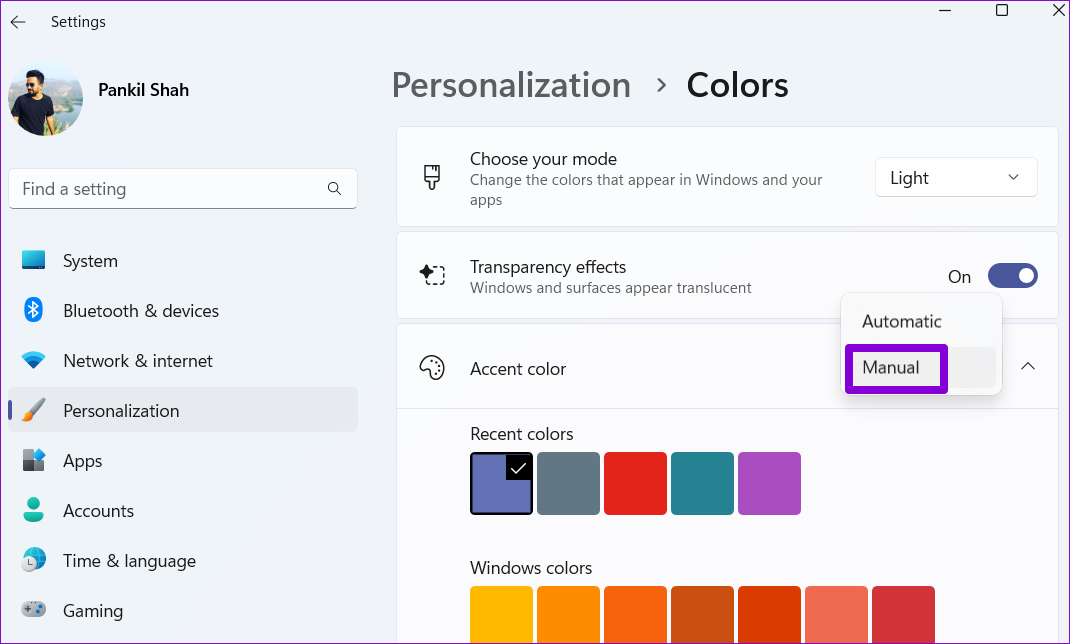Click the Wi-Fi Network icon
This screenshot has width=1070, height=644.
33,360
